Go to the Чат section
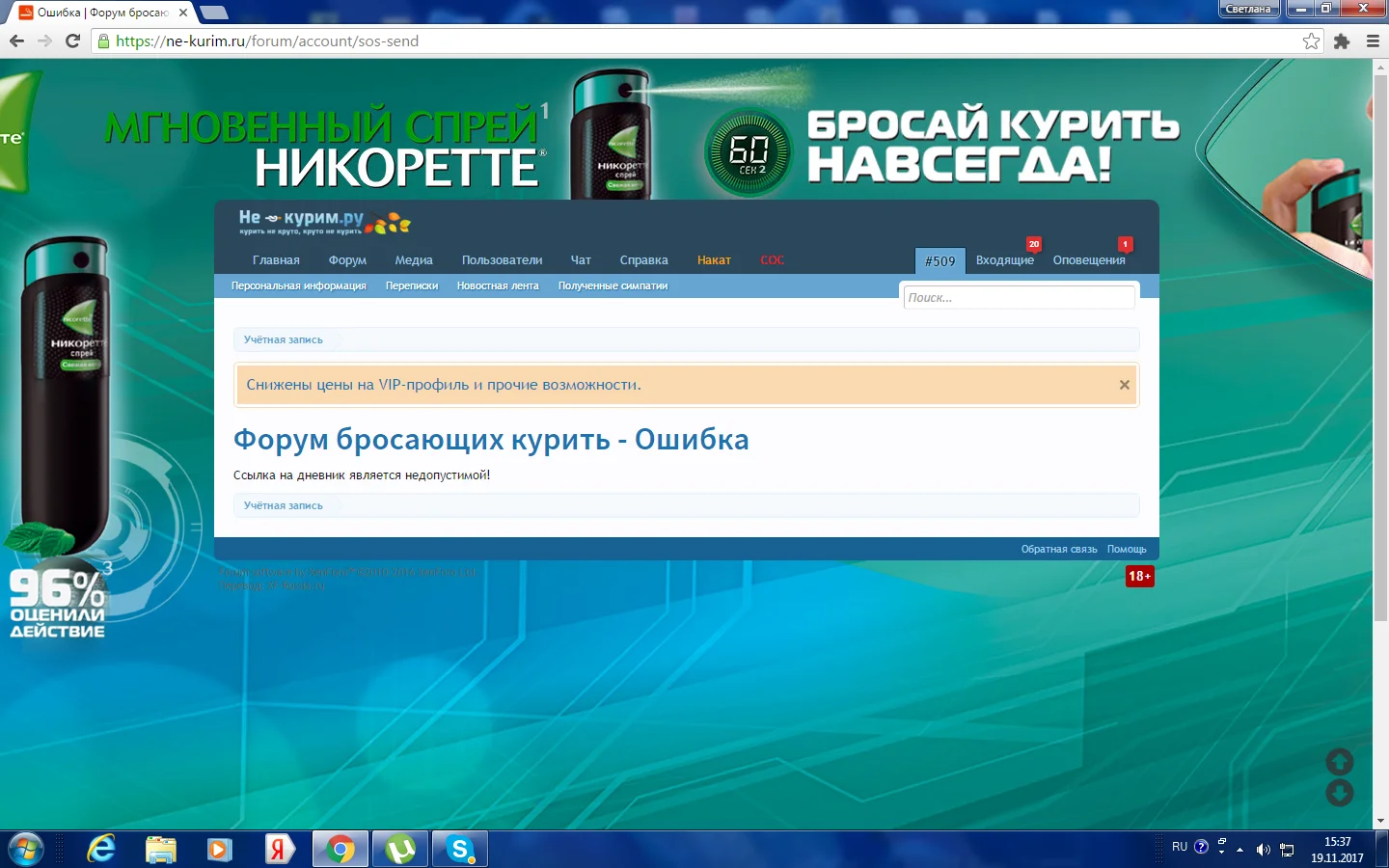1389x868 pixels. click(581, 260)
